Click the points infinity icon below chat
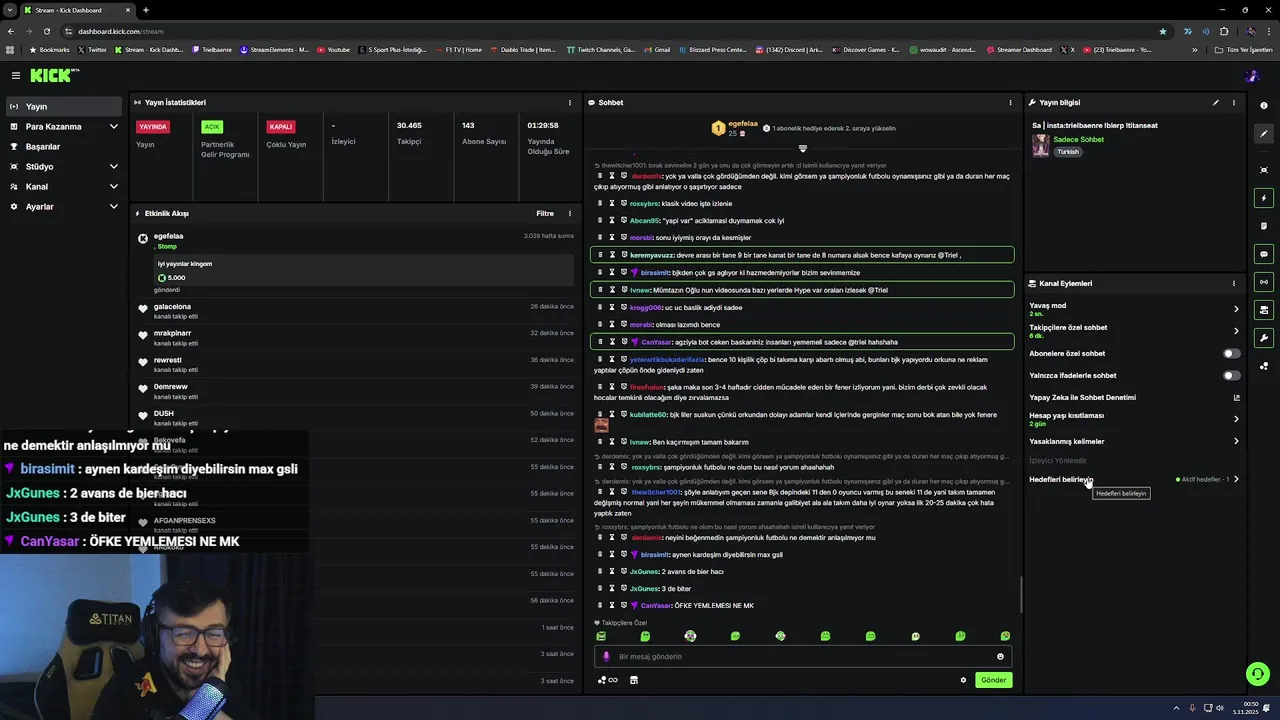1280x720 pixels. [607, 680]
